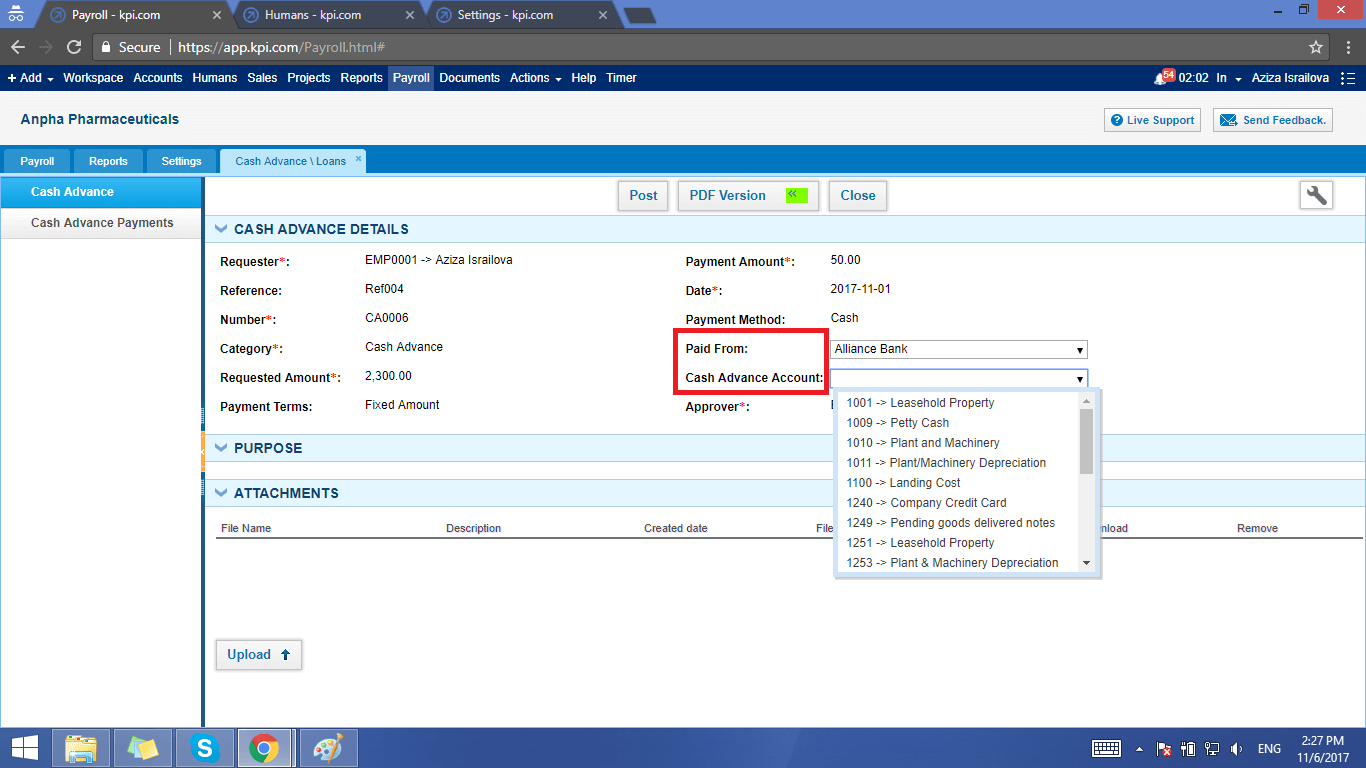Screen dimensions: 1366x768
Task: Collapse the Cash Advance Details section
Action: (221, 230)
